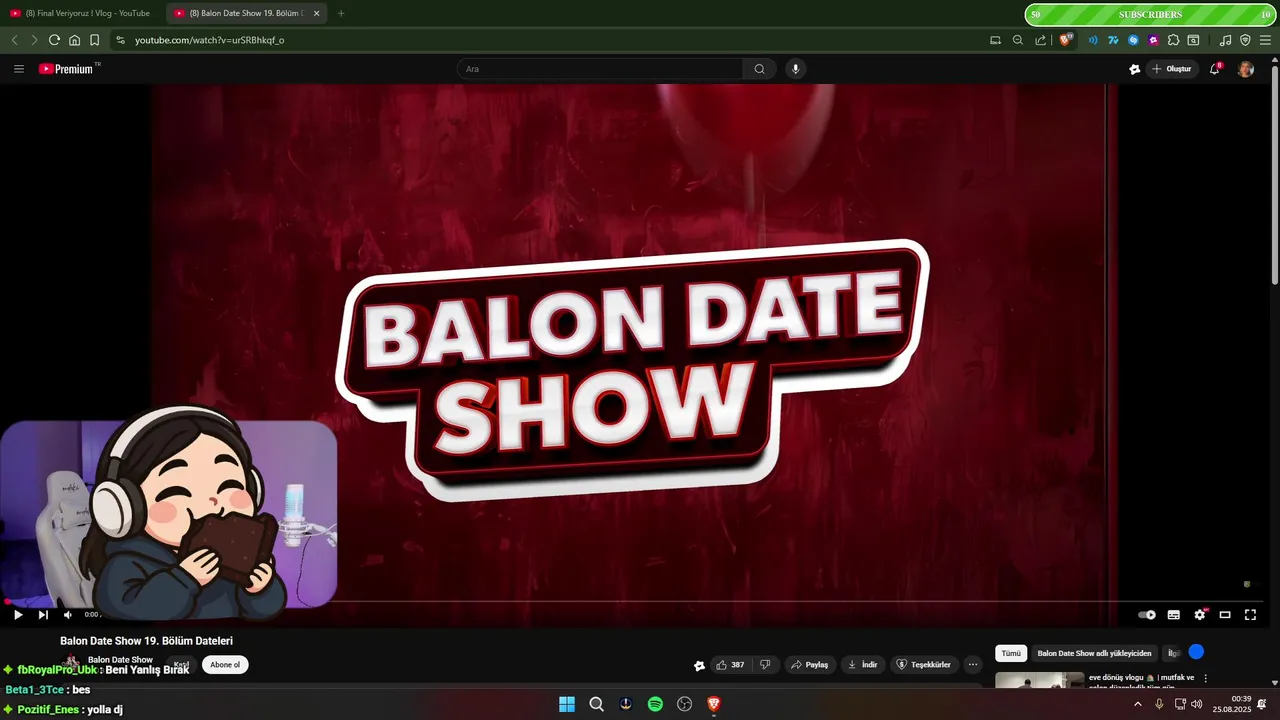Play the Balon Date Show video
The width and height of the screenshot is (1280, 720).
click(17, 615)
